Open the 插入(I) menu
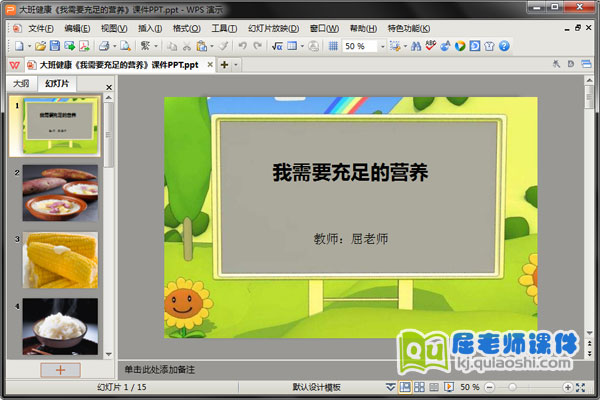The image size is (600, 400). [150, 28]
